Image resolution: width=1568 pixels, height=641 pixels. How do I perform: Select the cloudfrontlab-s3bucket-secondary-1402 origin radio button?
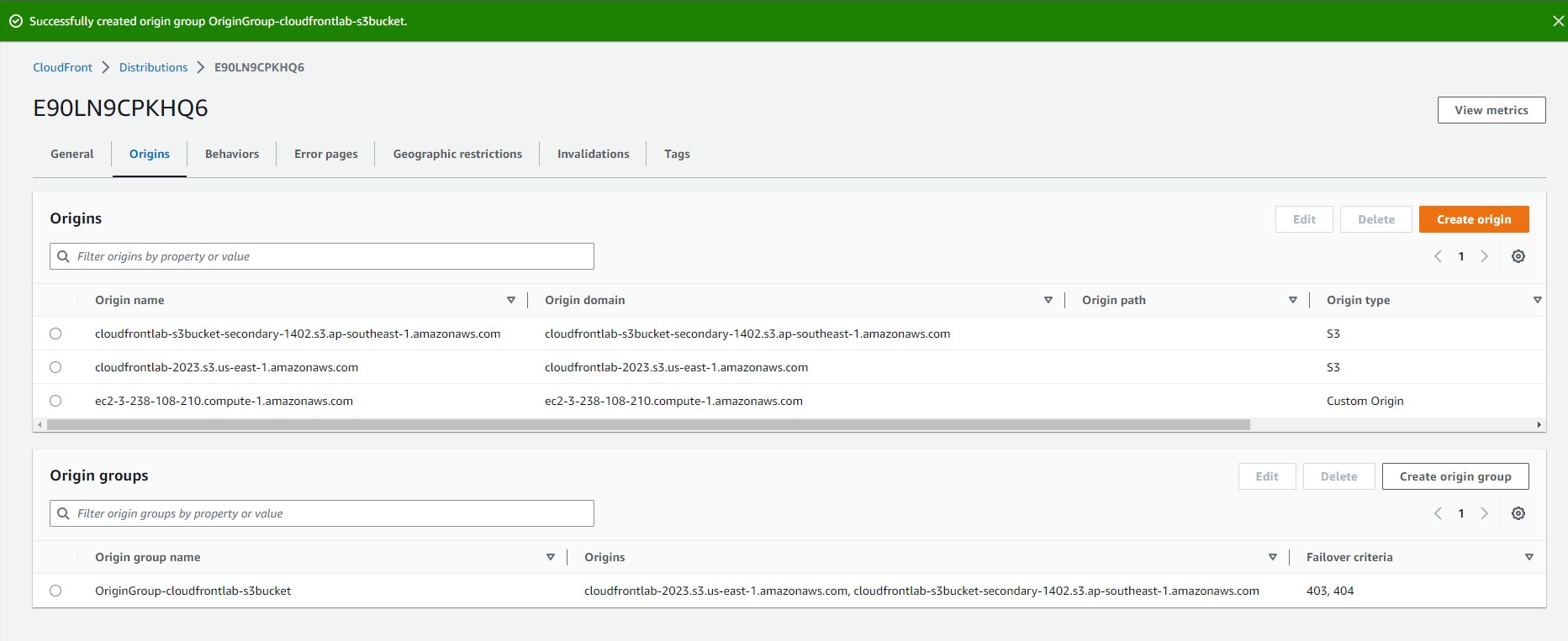coord(55,334)
